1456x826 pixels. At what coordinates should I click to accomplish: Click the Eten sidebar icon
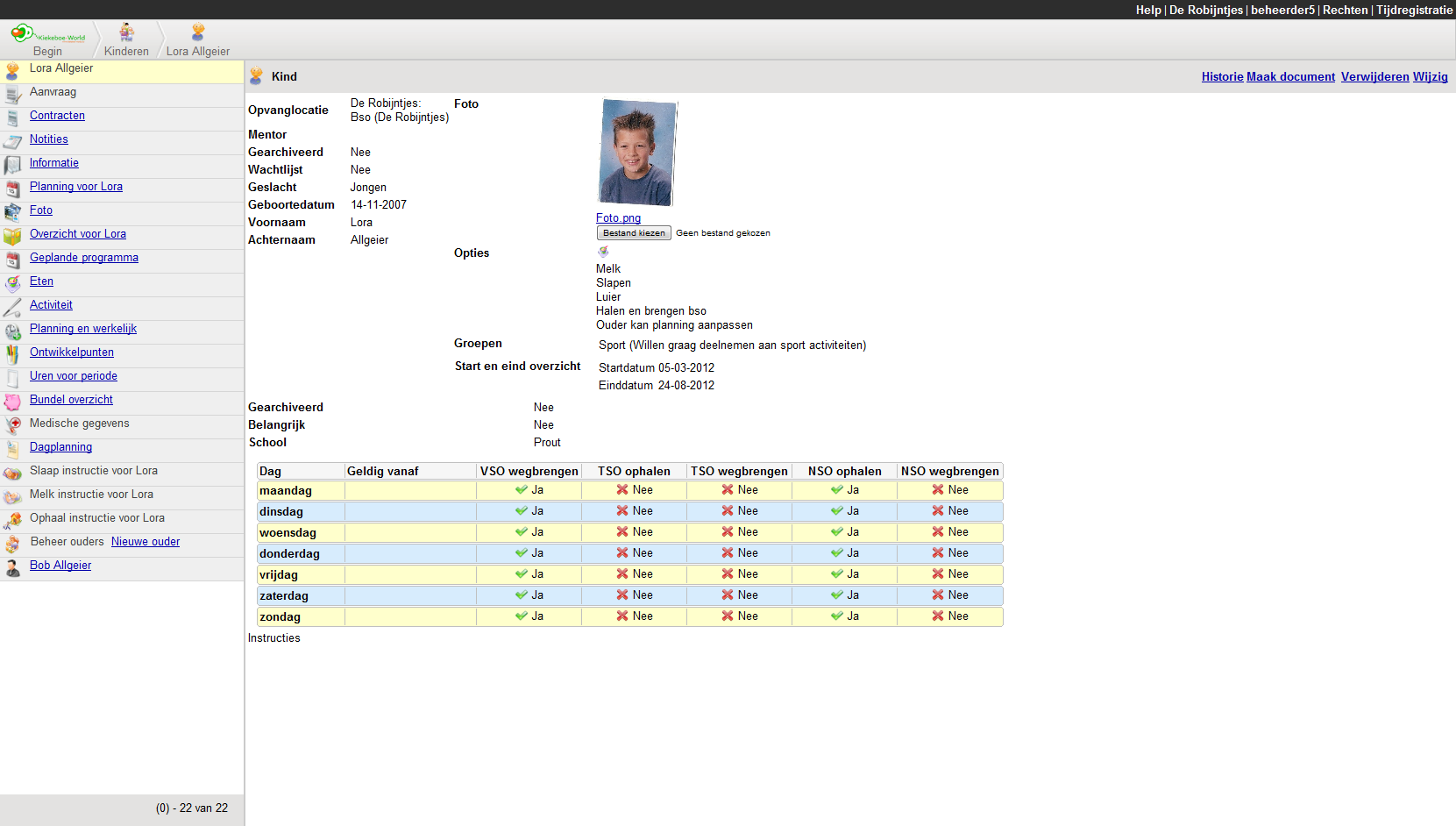click(12, 283)
